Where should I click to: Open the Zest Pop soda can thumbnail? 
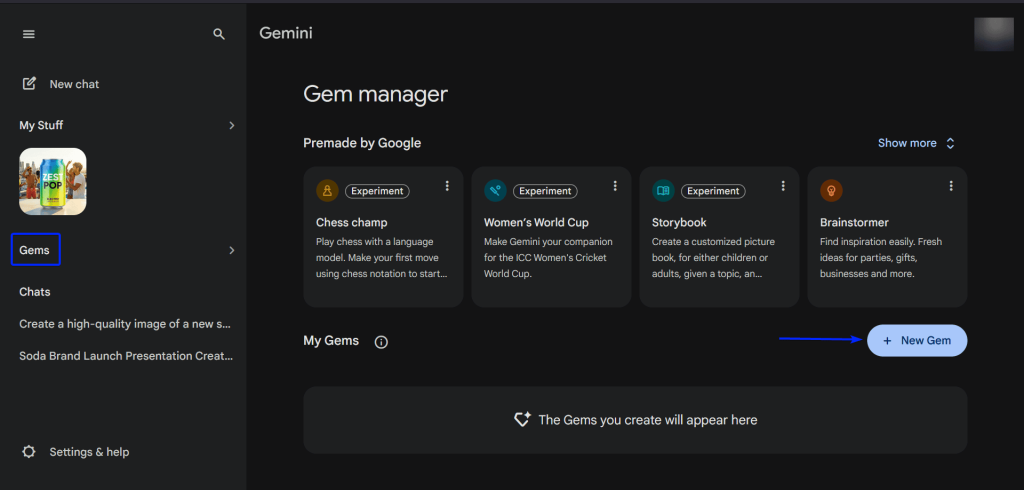53,181
